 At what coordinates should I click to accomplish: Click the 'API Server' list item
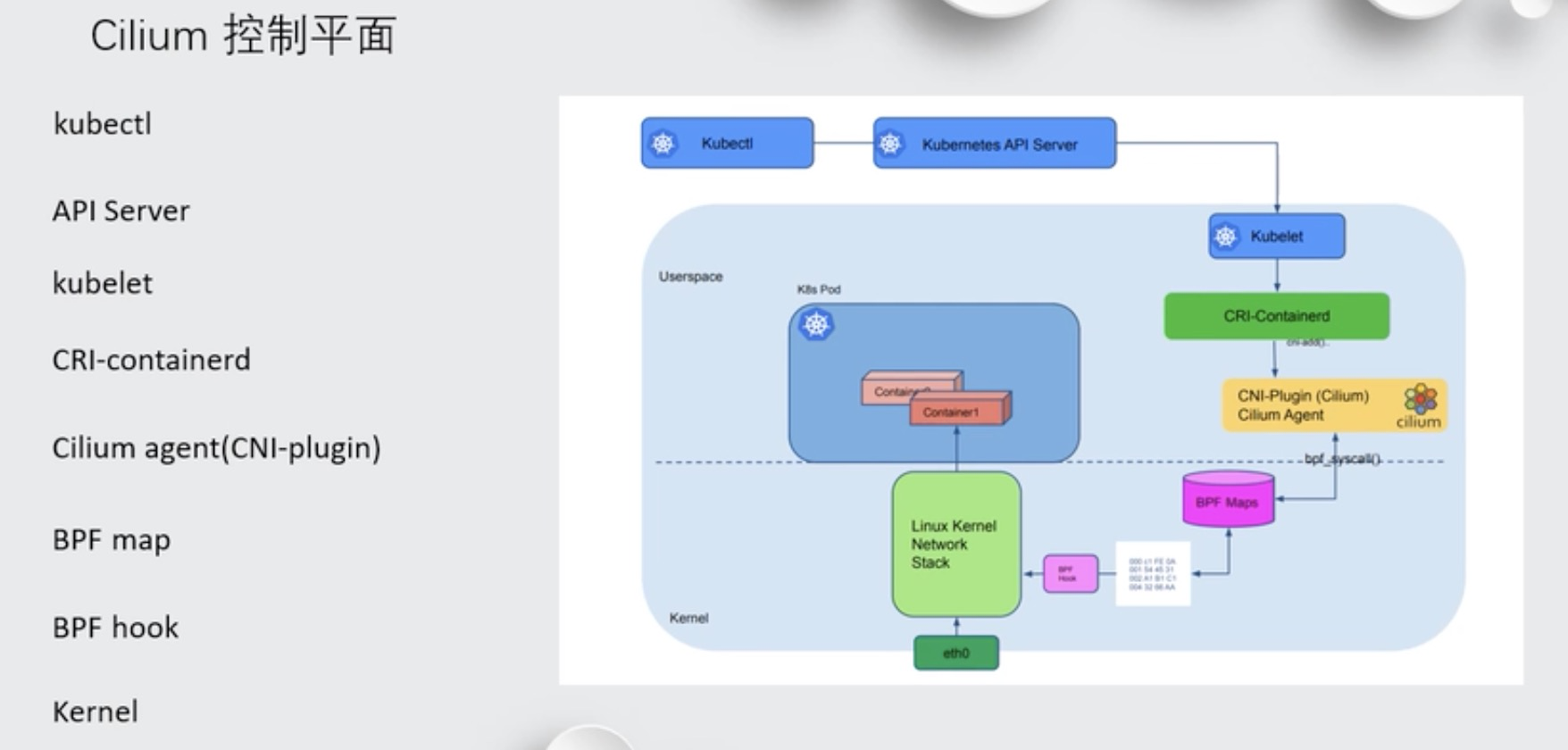[x=121, y=211]
